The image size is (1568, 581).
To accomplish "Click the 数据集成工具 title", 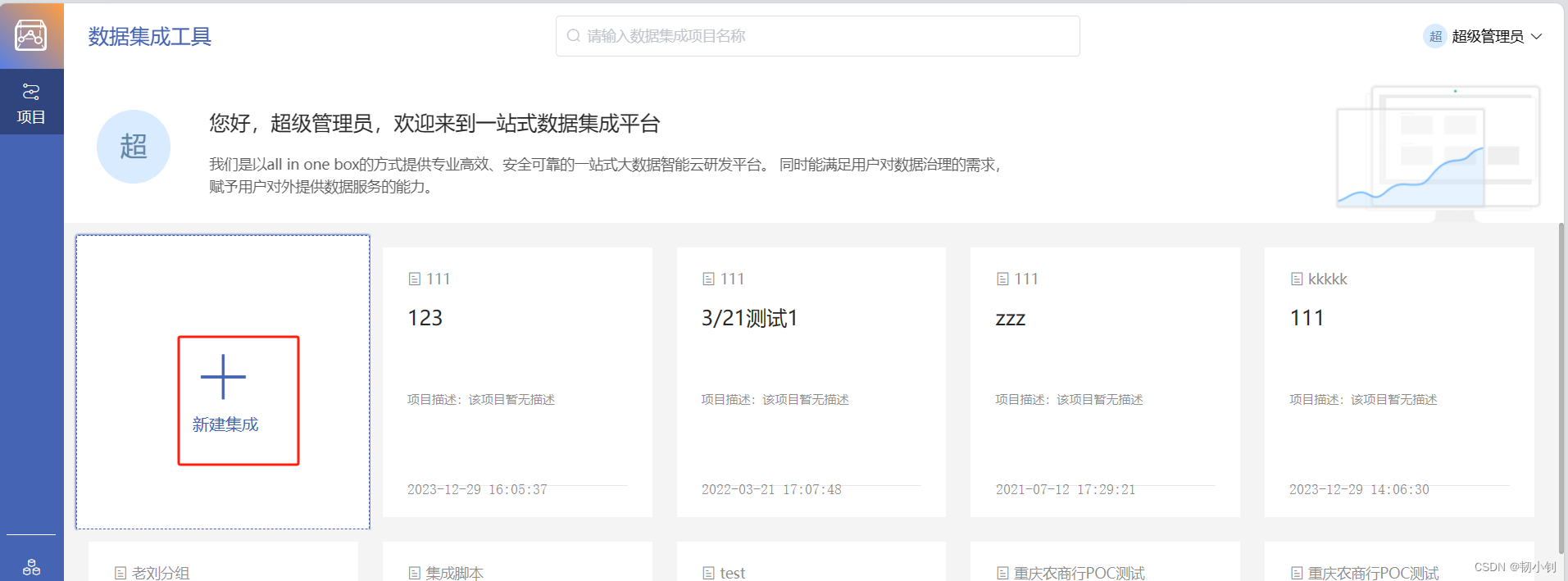I will point(150,36).
